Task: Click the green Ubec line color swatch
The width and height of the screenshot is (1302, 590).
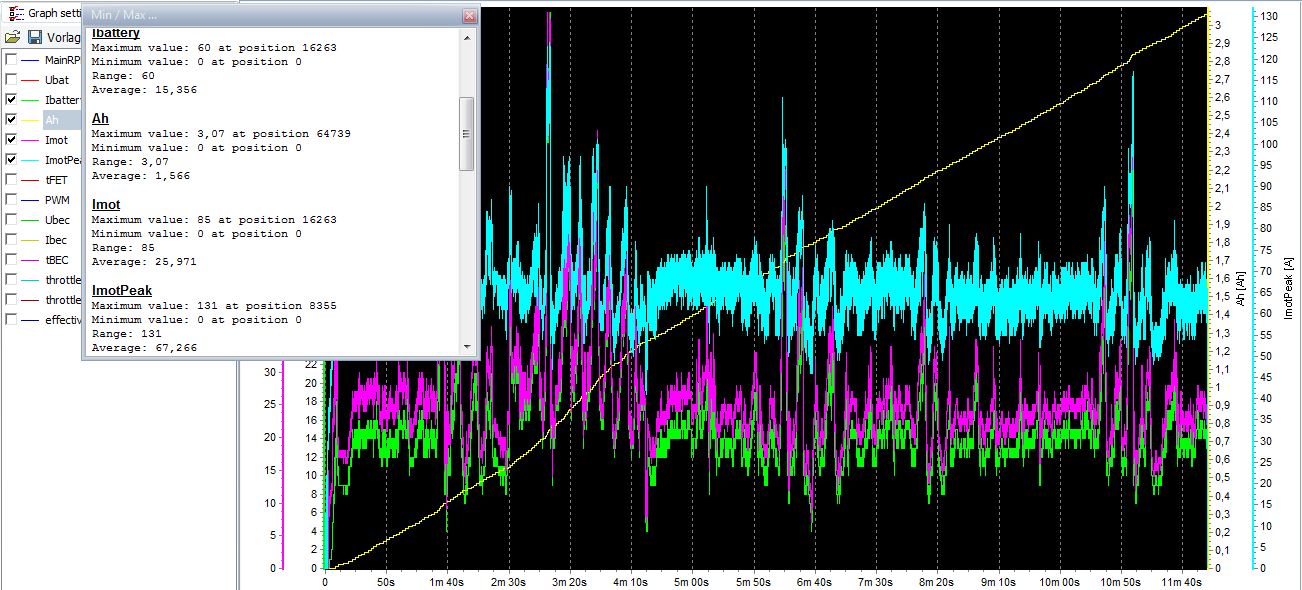Action: (x=30, y=220)
